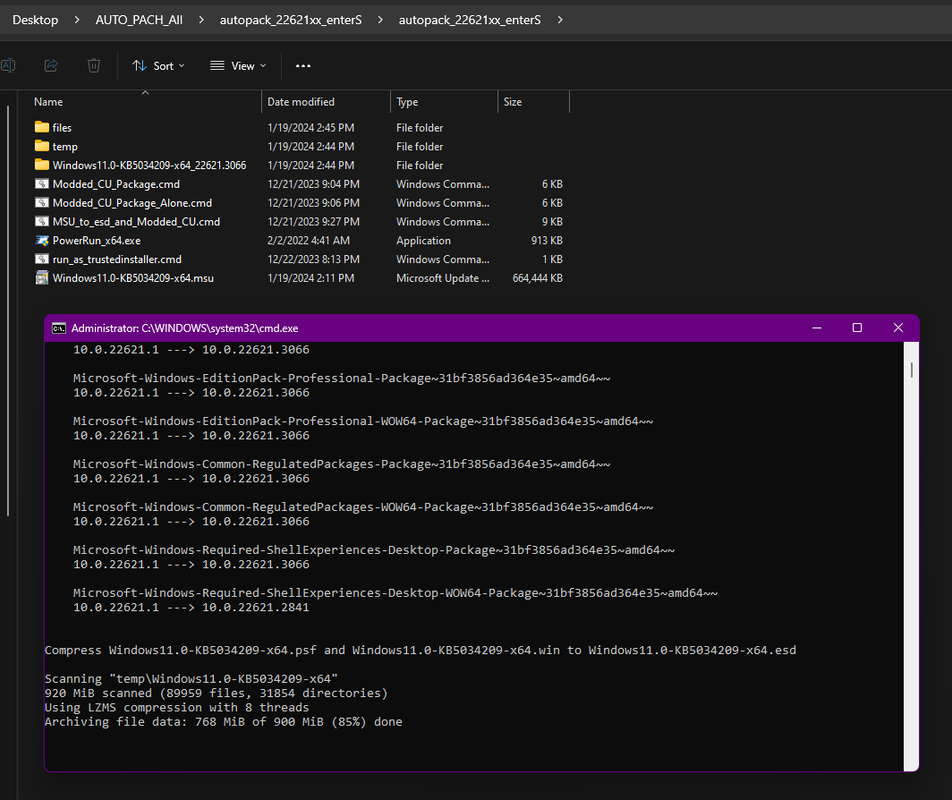Click the Share icon in the toolbar
Viewport: 952px width, 800px height.
pos(51,66)
